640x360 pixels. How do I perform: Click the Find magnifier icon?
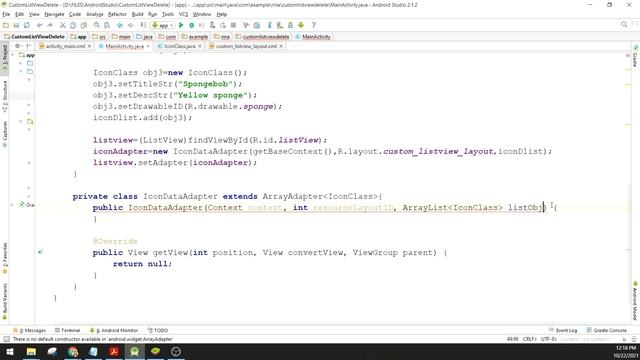click(x=97, y=25)
